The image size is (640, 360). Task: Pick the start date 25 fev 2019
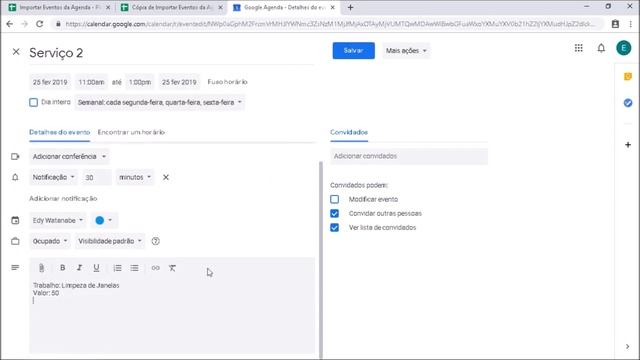[50, 82]
